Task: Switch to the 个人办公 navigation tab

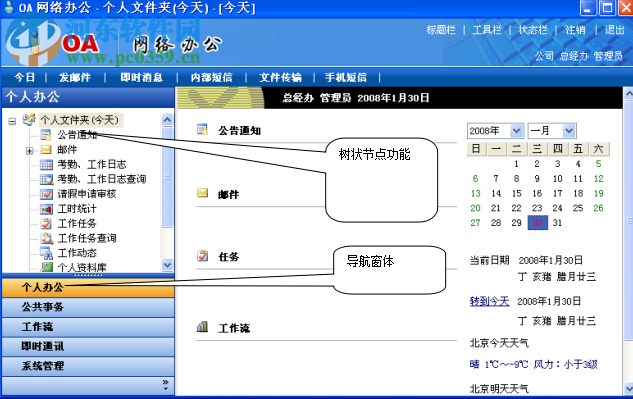Action: [x=88, y=287]
